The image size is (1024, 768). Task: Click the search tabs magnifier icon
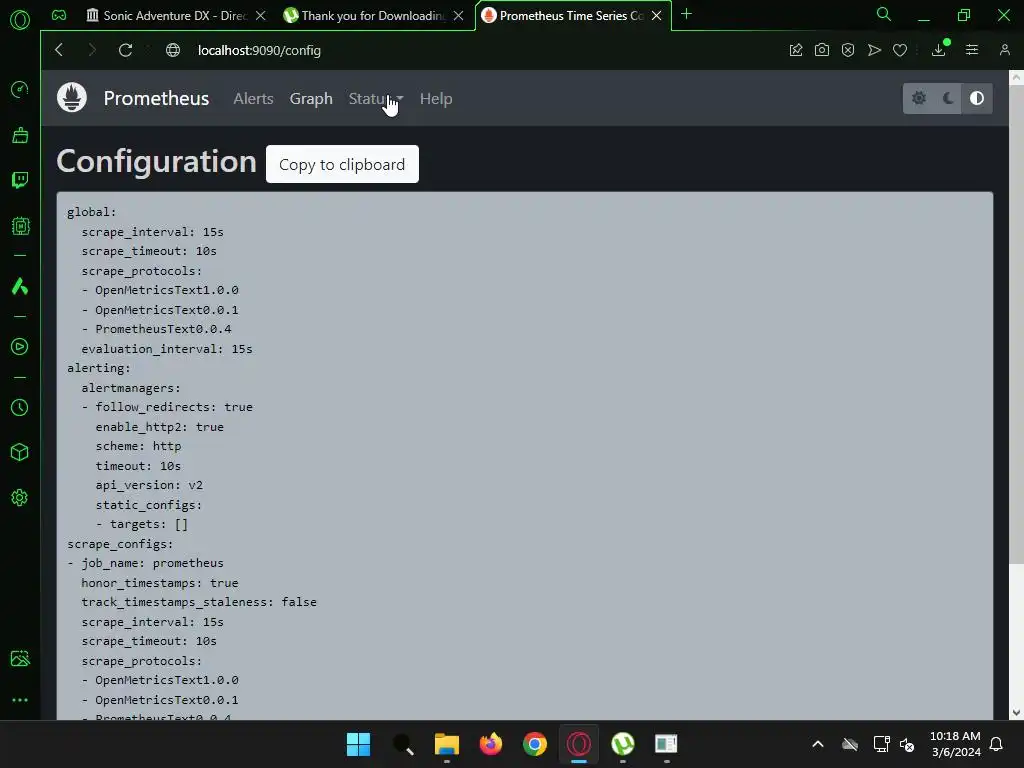884,14
